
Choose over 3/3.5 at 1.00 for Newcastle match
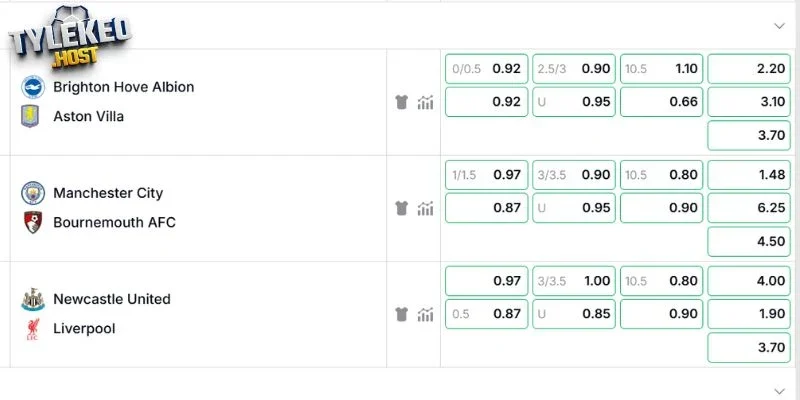(574, 281)
